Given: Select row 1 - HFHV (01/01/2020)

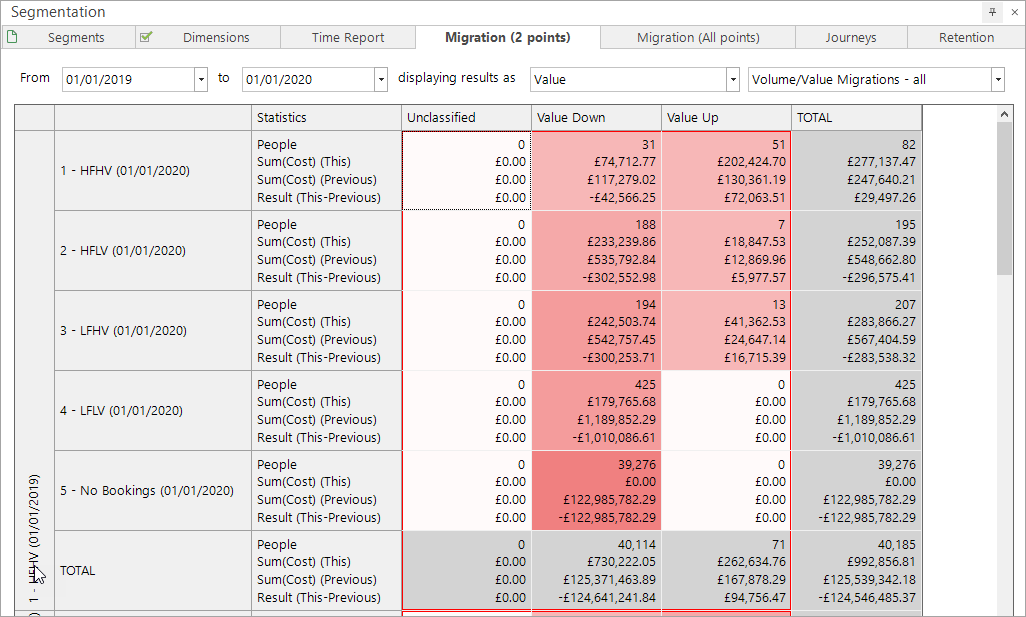Looking at the screenshot, I should (152, 171).
